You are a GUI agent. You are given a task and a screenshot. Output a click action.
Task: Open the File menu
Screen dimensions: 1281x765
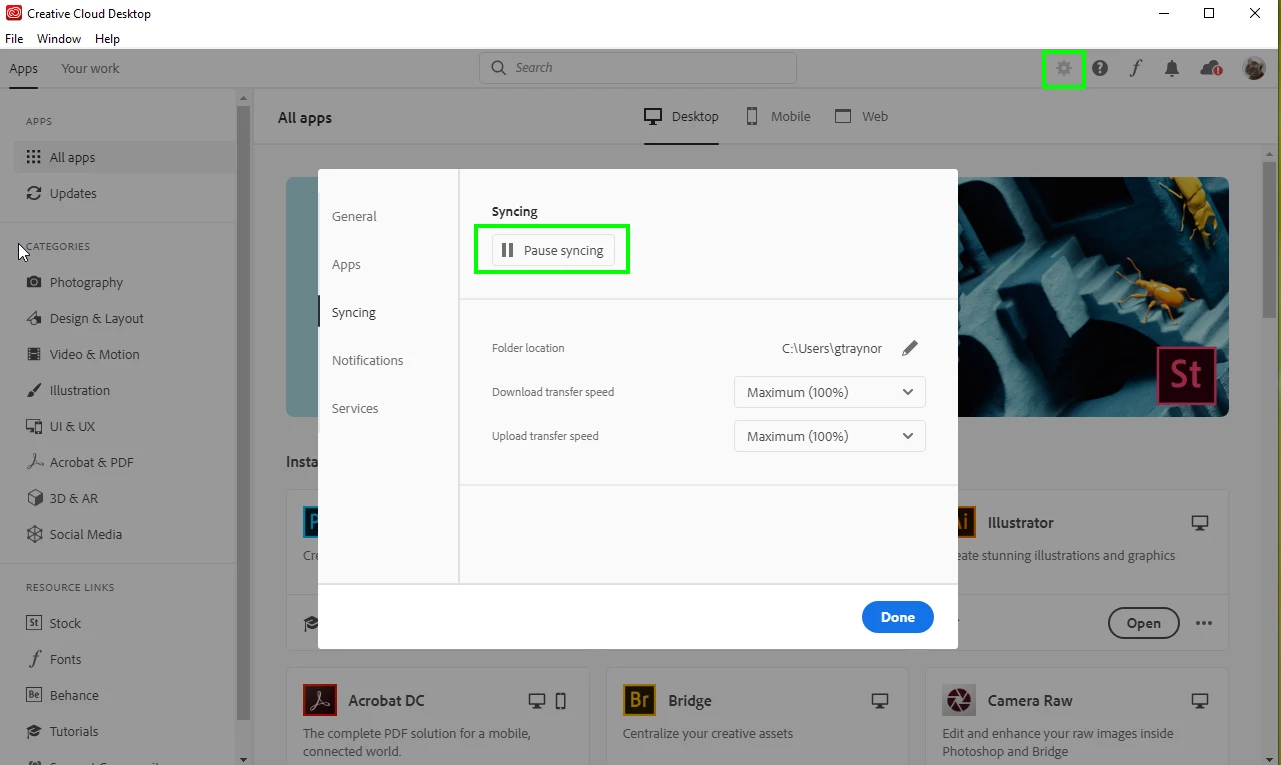[x=14, y=39]
